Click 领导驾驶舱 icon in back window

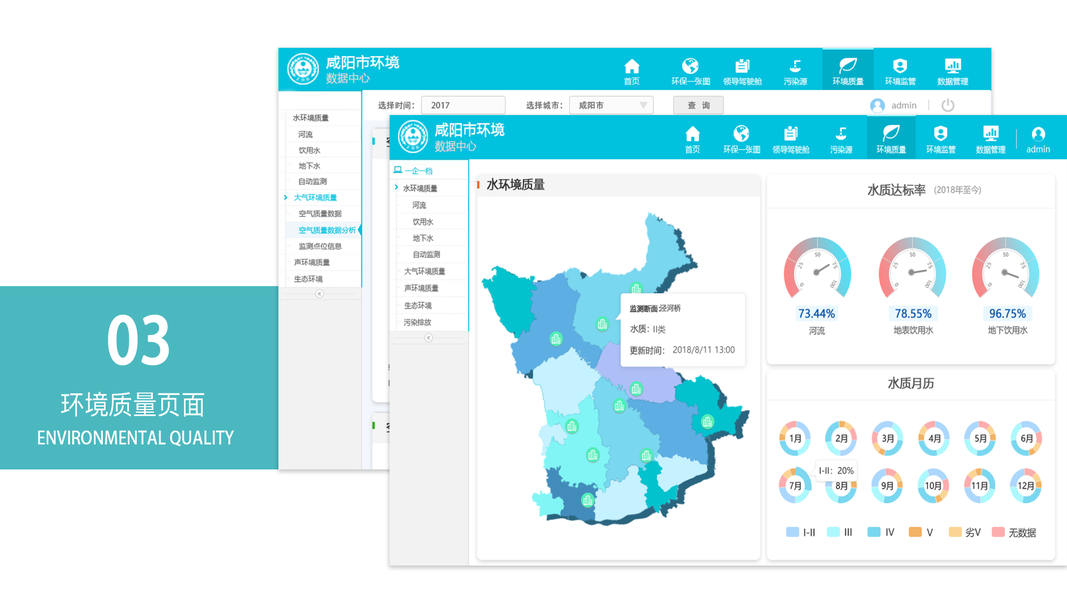tap(742, 66)
